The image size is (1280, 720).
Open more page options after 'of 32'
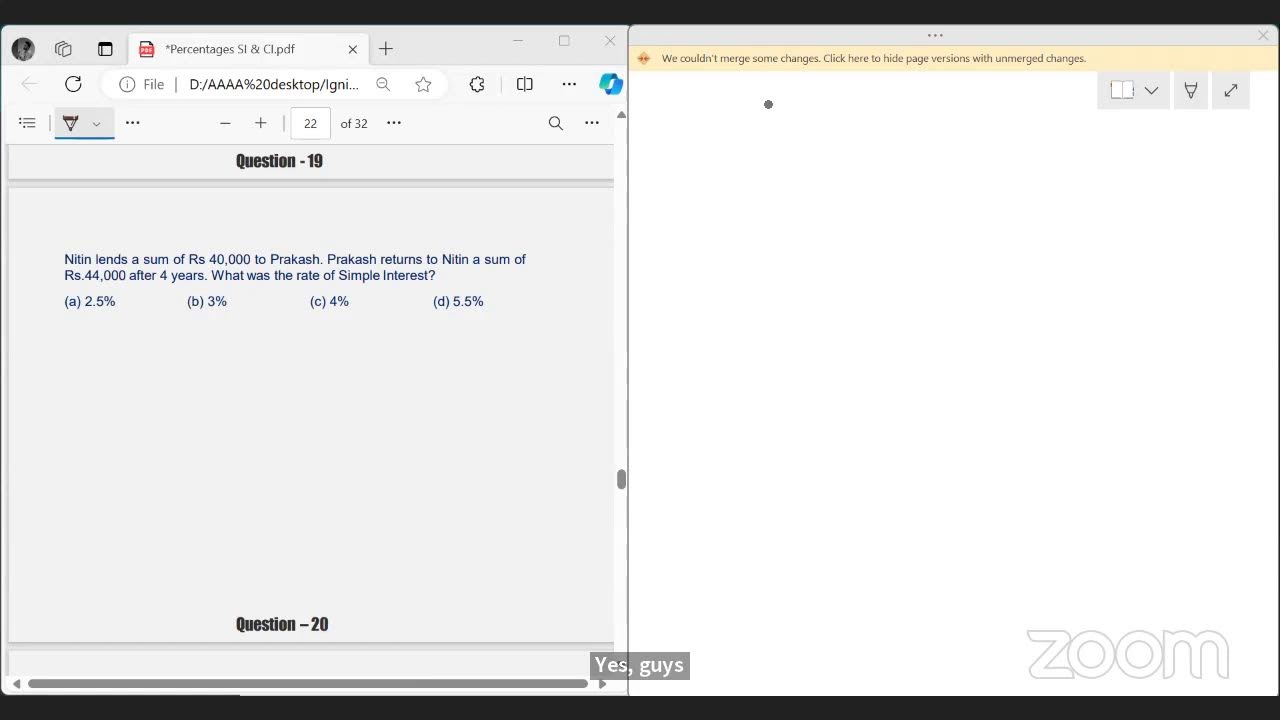[x=394, y=123]
